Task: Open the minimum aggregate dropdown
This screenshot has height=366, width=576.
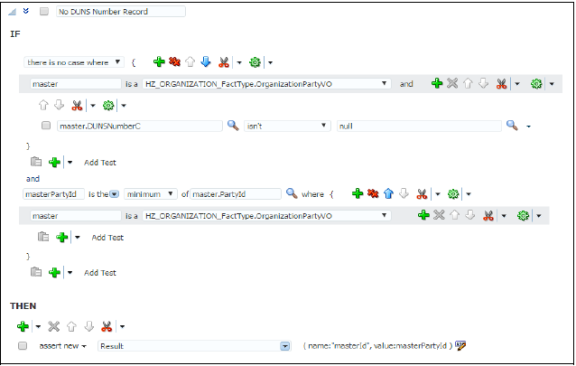Action: coord(151,194)
